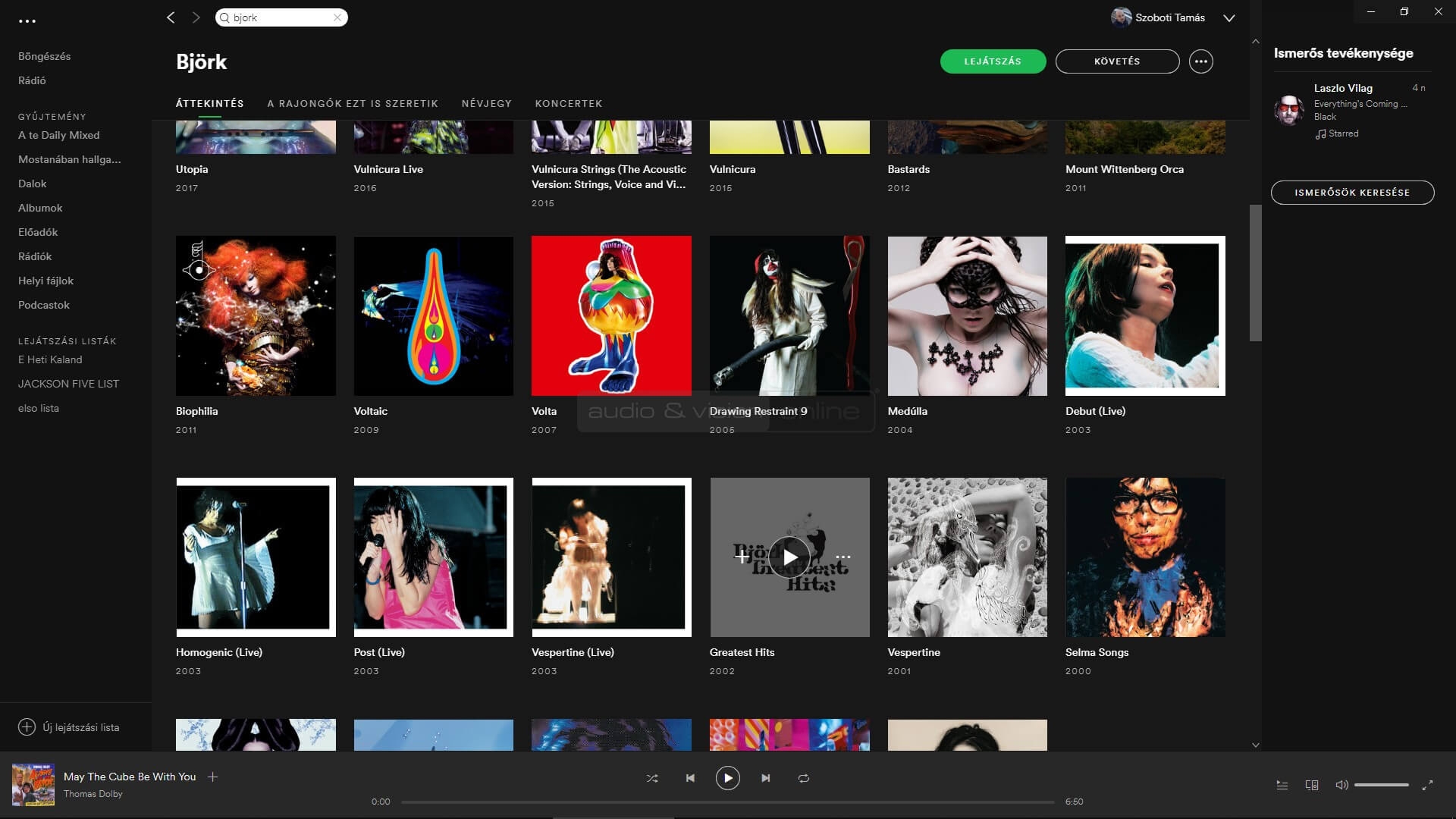This screenshot has height=819, width=1456.
Task: Switch to the ÁTTEKINTÉS tab
Action: click(210, 103)
